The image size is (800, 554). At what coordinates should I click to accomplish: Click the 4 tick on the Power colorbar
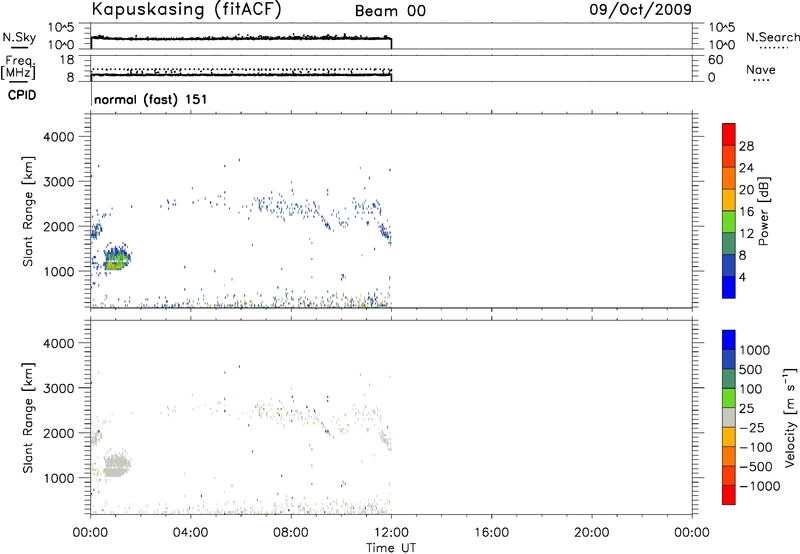tap(742, 278)
